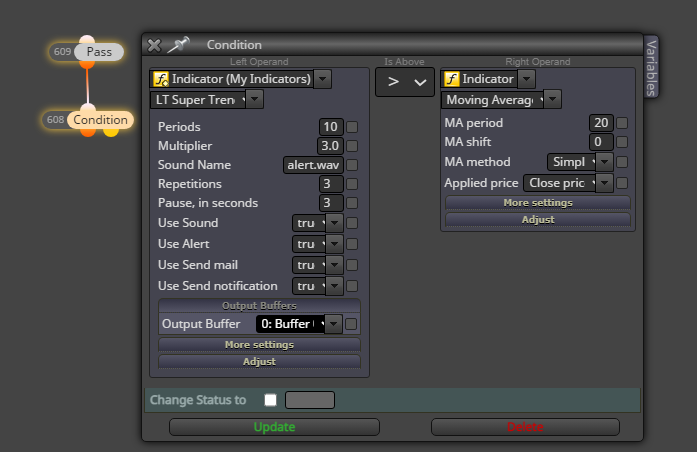Tick the checkbox next to Use Sound
Viewport: 697px width, 452px height.
click(x=352, y=223)
